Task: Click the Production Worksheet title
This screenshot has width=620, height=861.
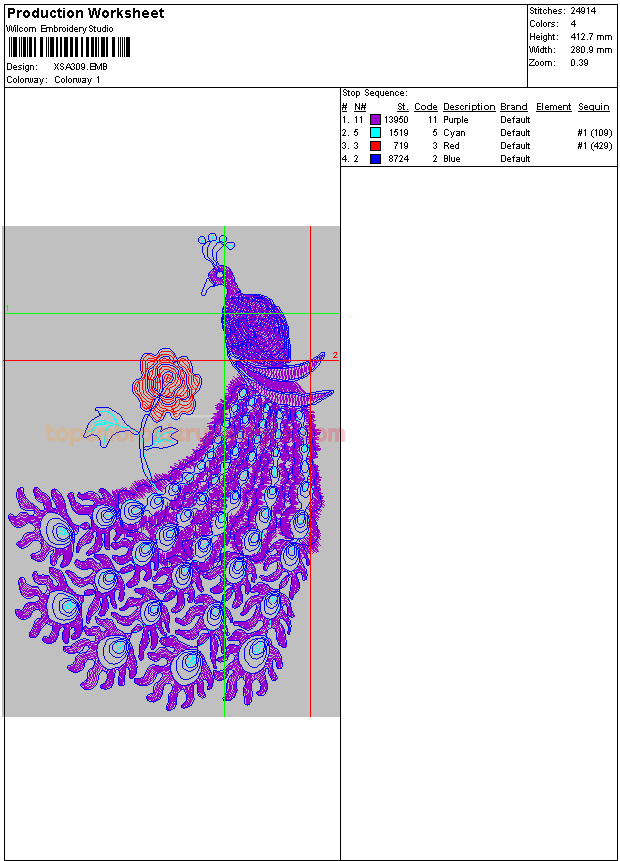Action: click(x=86, y=13)
